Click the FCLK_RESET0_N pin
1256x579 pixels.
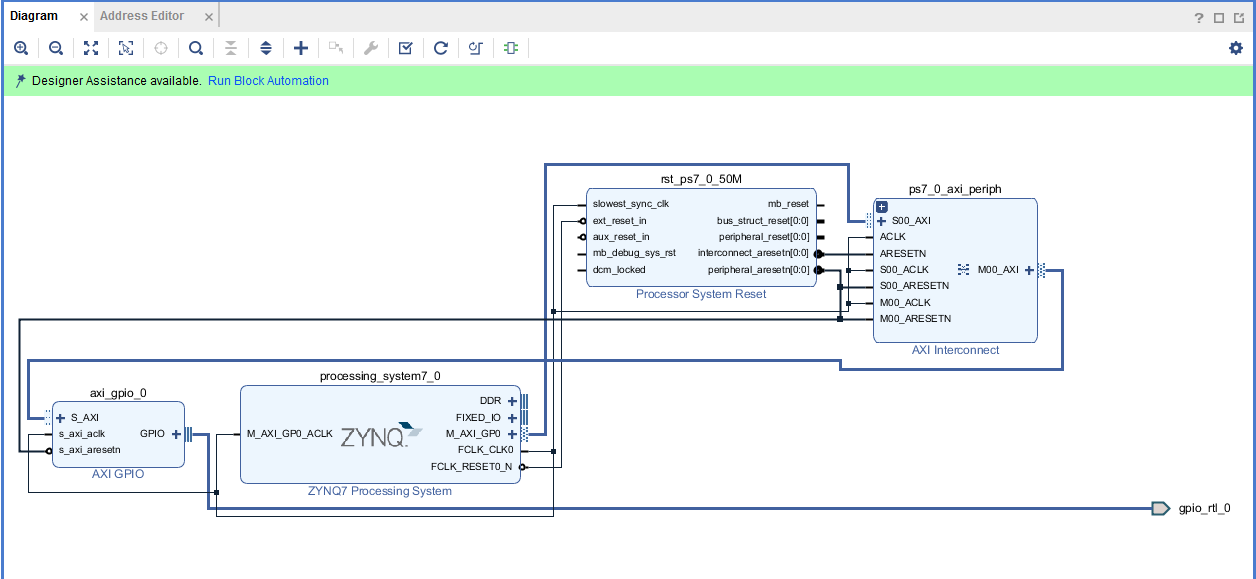pos(471,466)
